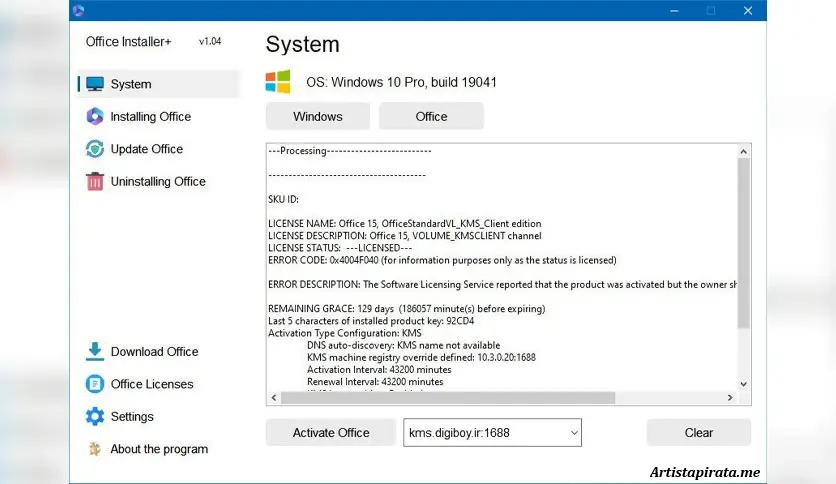This screenshot has height=484, width=836.
Task: Click the Office info button
Action: (431, 116)
